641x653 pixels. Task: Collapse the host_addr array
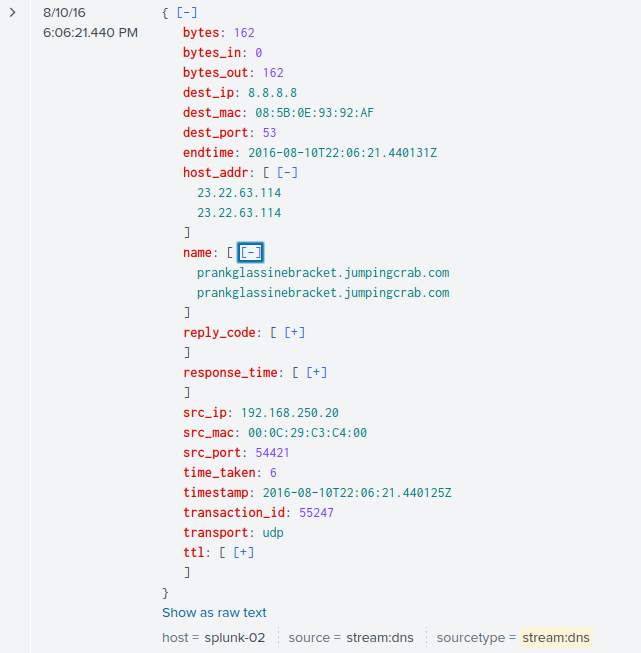[287, 172]
